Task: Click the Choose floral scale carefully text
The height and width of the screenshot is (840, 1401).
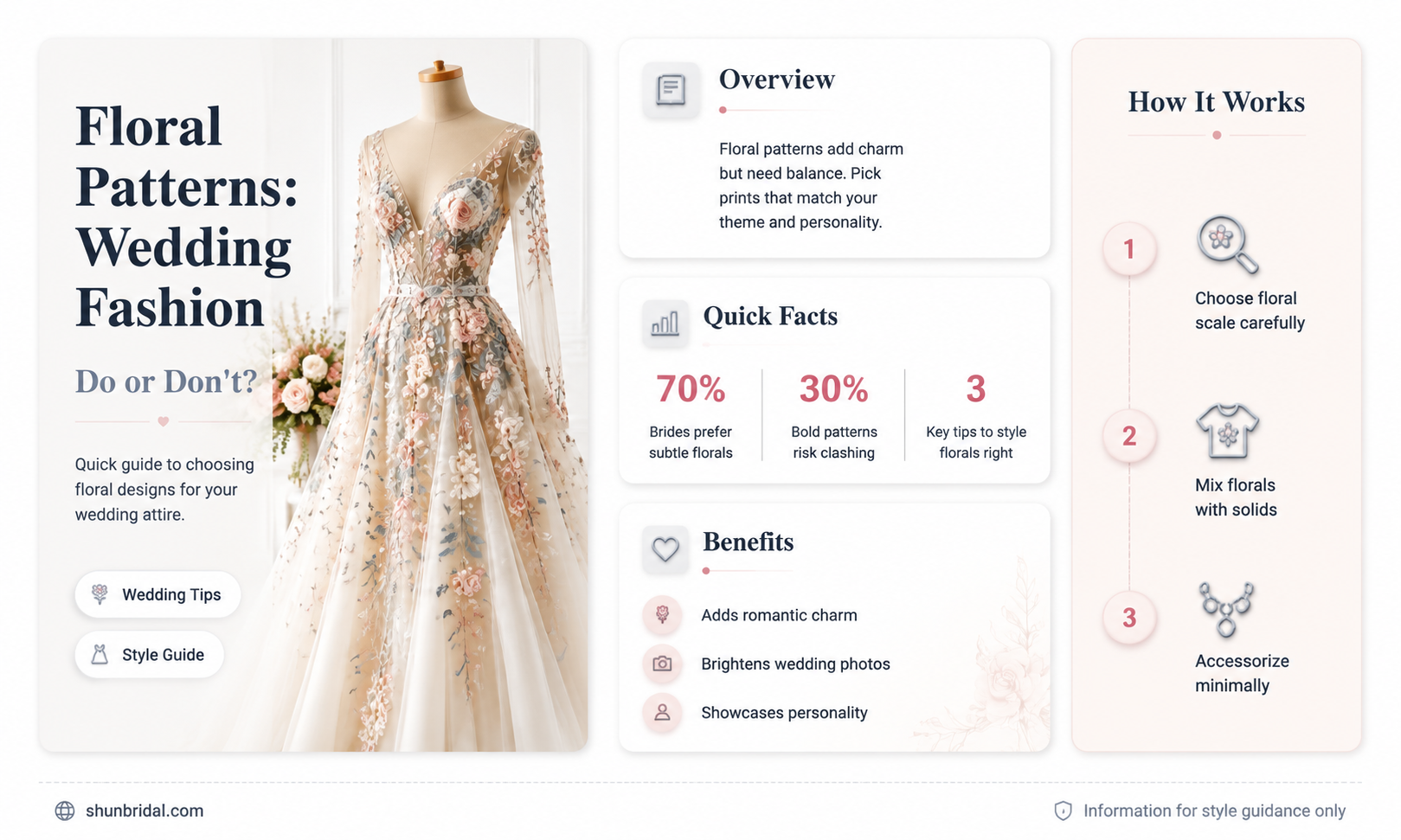Action: [1250, 311]
